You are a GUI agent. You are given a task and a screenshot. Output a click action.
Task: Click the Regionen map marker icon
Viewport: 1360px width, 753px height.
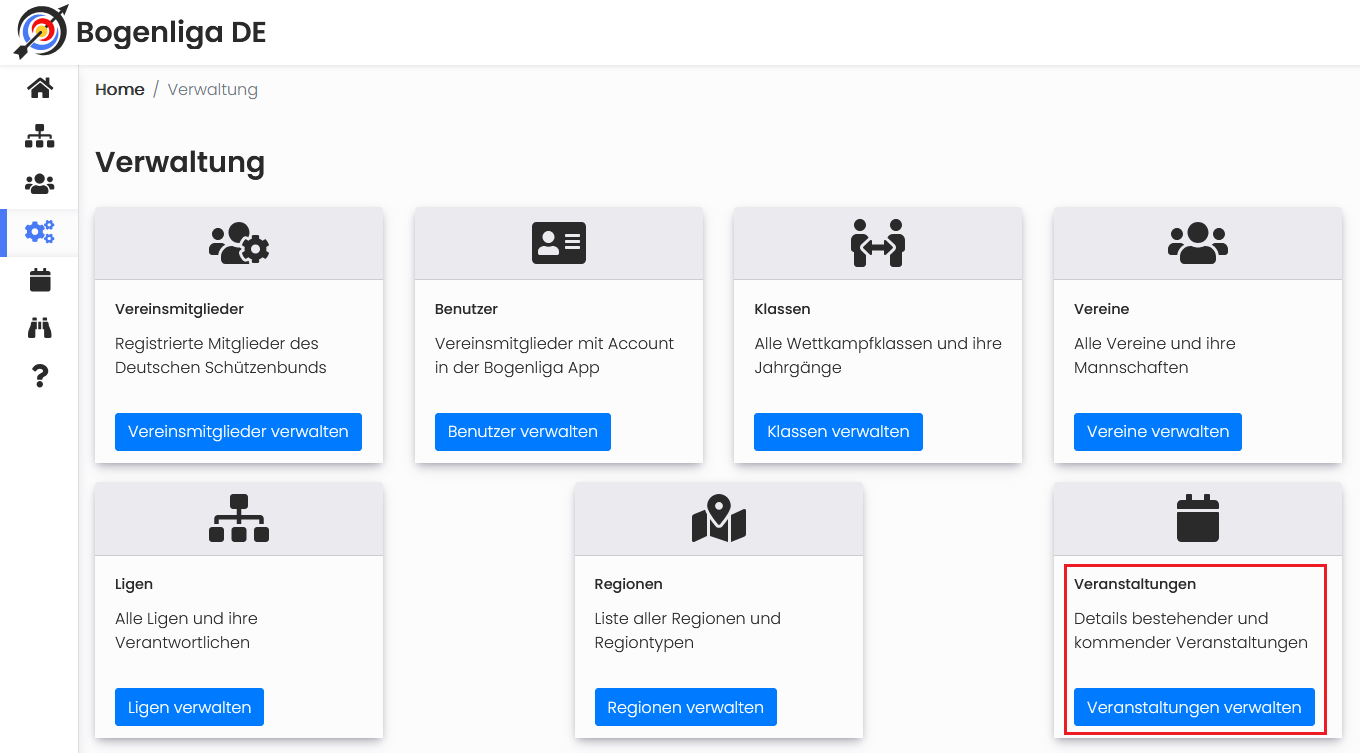click(719, 518)
